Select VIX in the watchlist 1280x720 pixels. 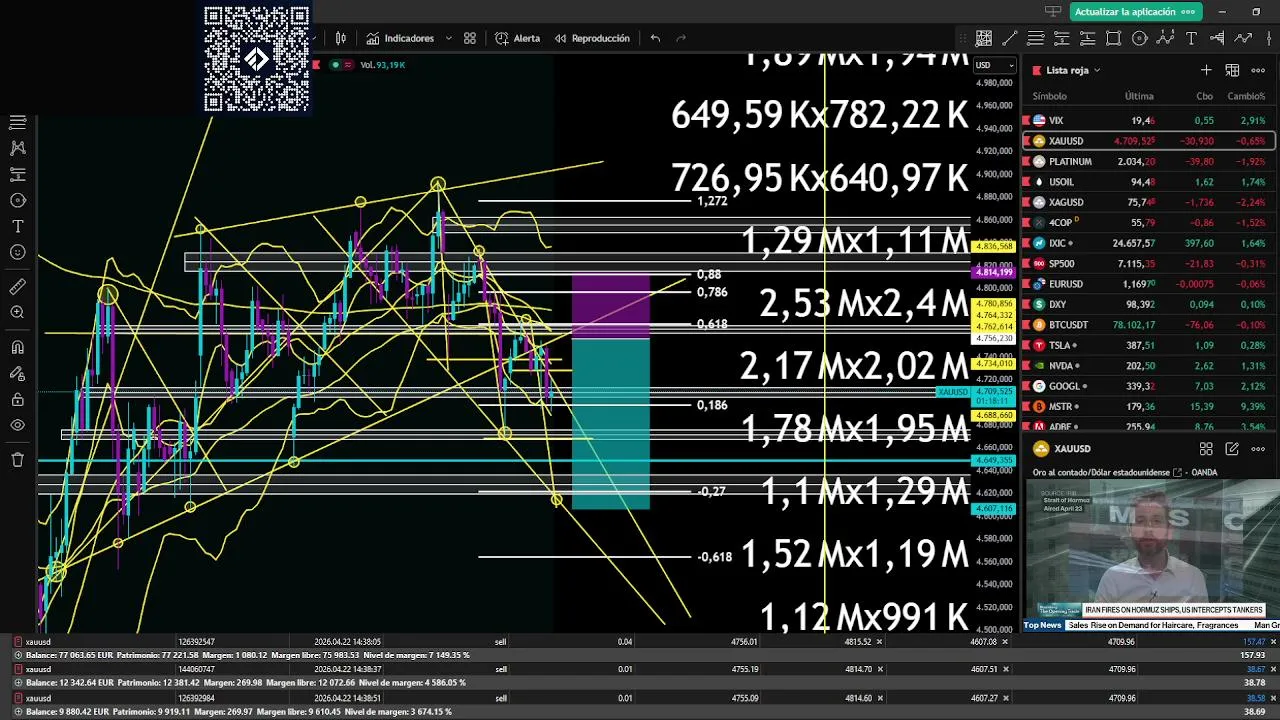tap(1148, 120)
